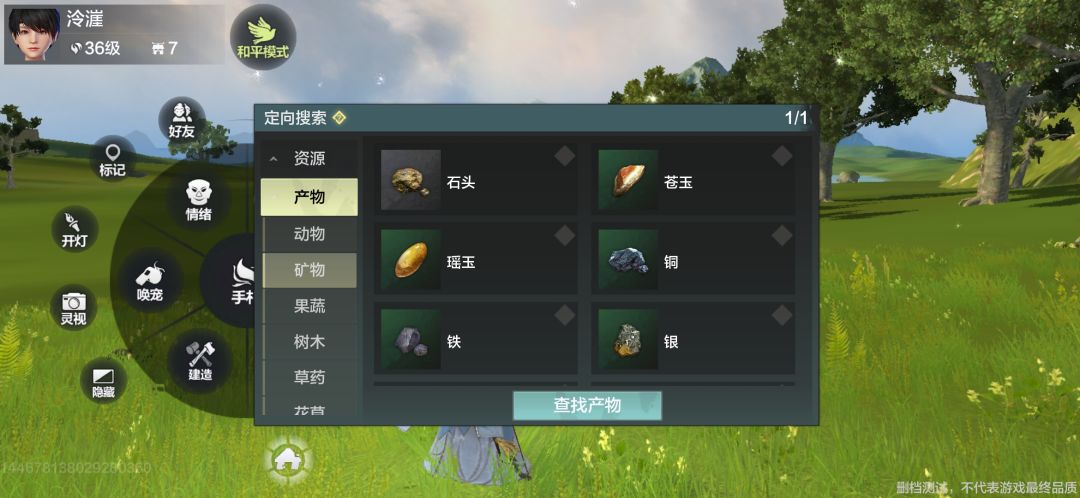Screen dimensions: 1080x498
Task: Collapse the 资源 category arrow
Action: point(273,160)
